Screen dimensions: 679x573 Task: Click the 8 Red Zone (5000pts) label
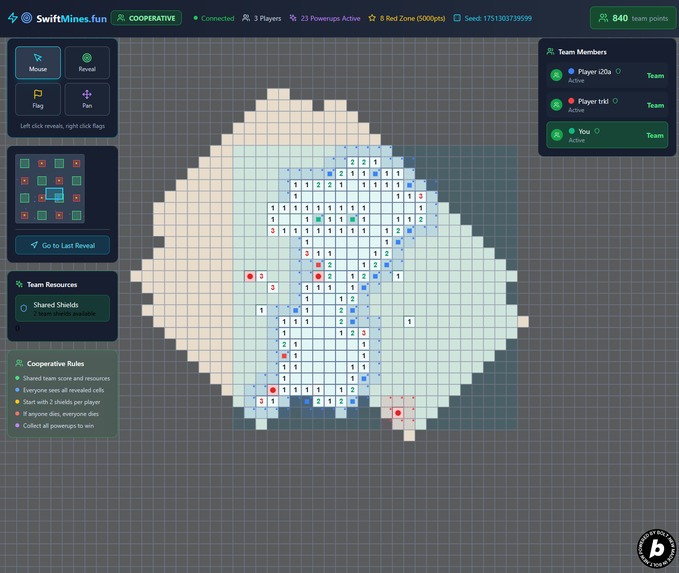tap(412, 18)
